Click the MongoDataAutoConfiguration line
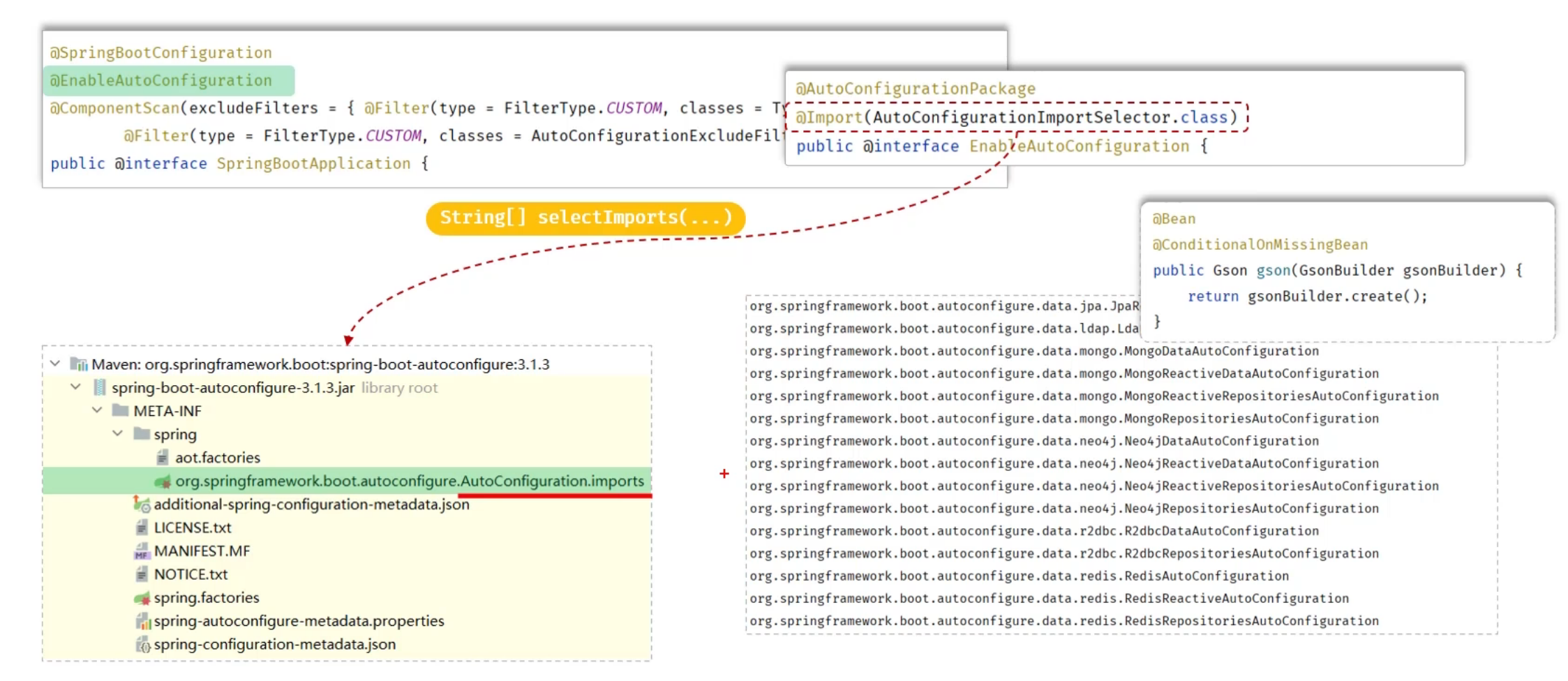1568x681 pixels. pyautogui.click(x=1034, y=351)
